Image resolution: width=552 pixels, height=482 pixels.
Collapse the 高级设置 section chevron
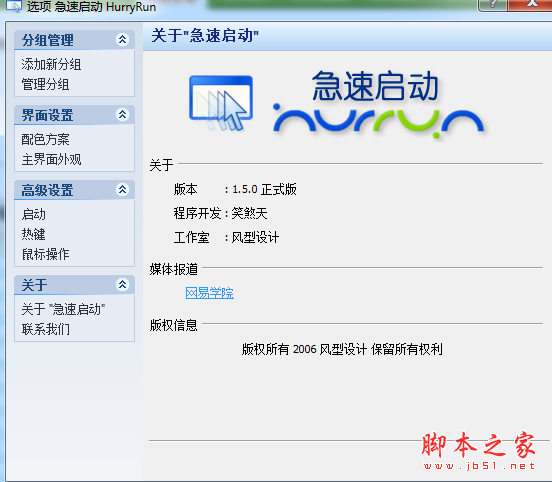(122, 190)
